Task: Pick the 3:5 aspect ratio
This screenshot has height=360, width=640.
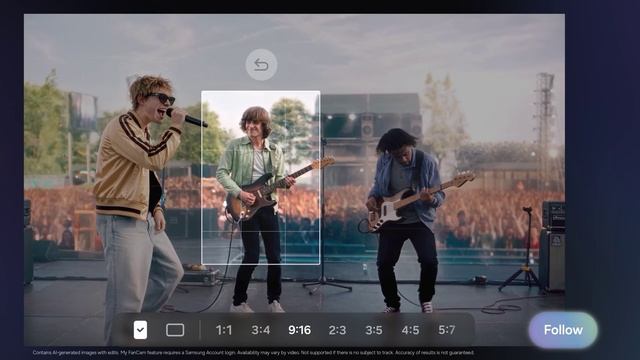Action: [x=374, y=330]
